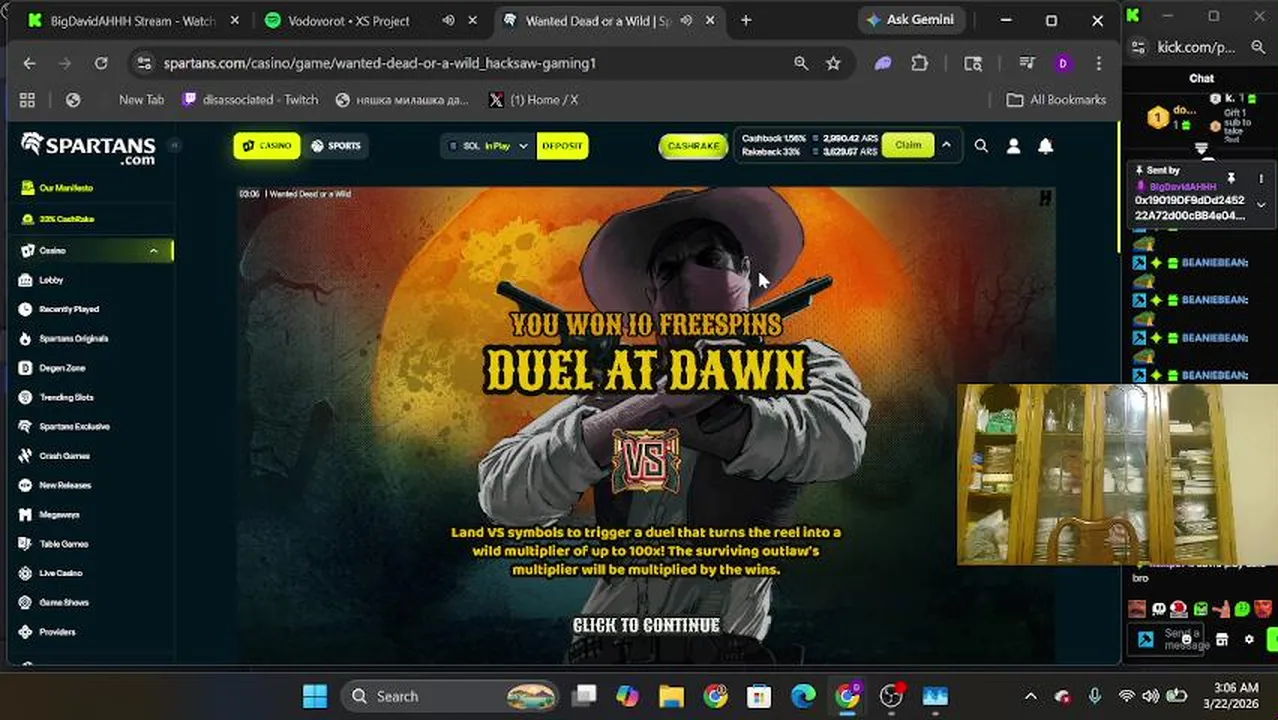Toggle the microphone icon in system tray
Screen dimensions: 1278x720
pos(1095,696)
